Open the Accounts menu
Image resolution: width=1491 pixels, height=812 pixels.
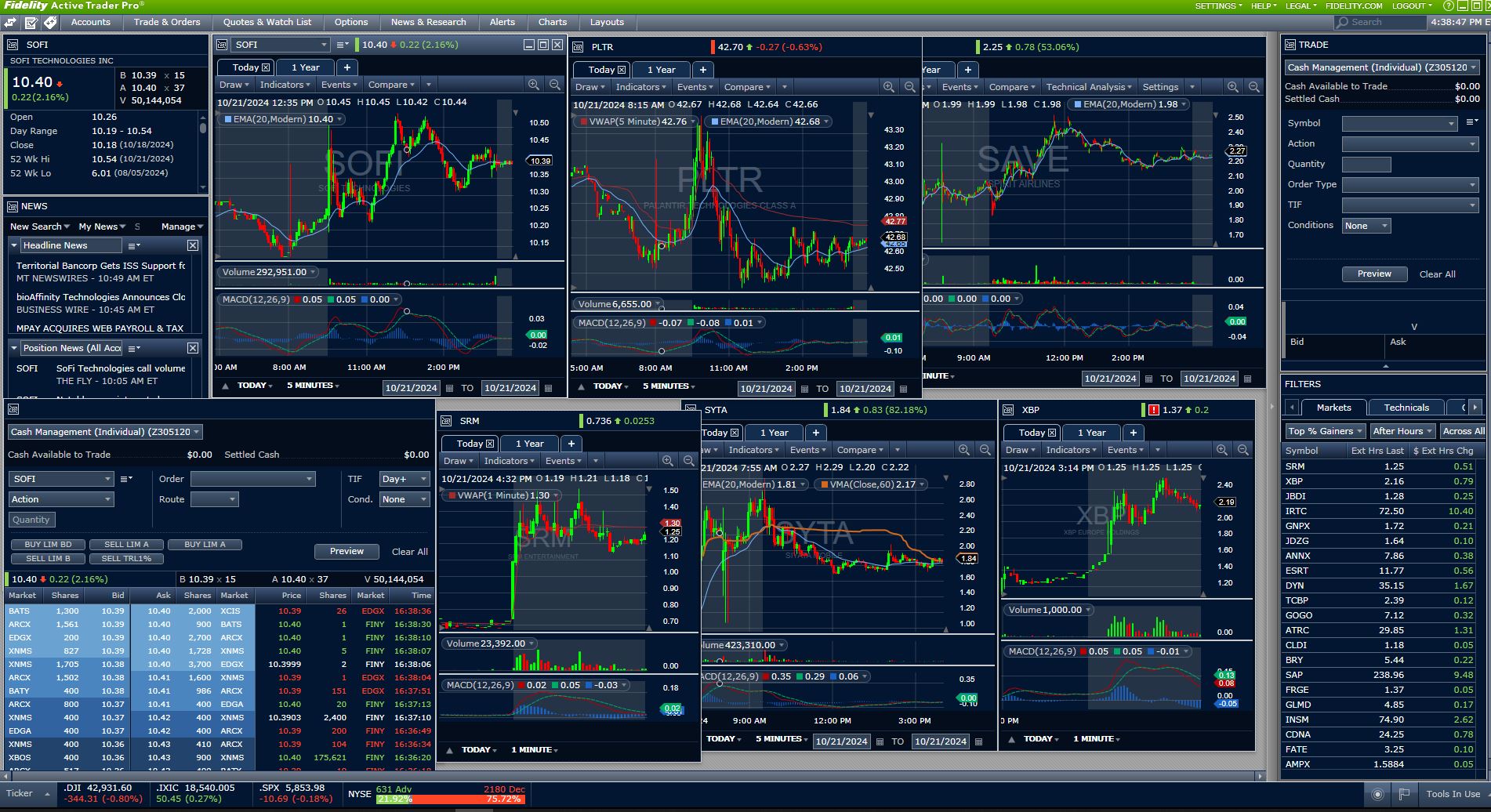coord(91,22)
